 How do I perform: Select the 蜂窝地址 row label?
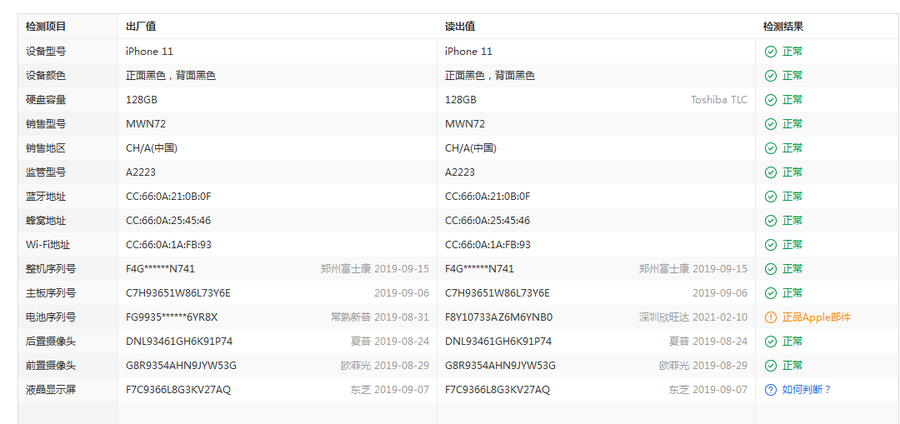45,221
